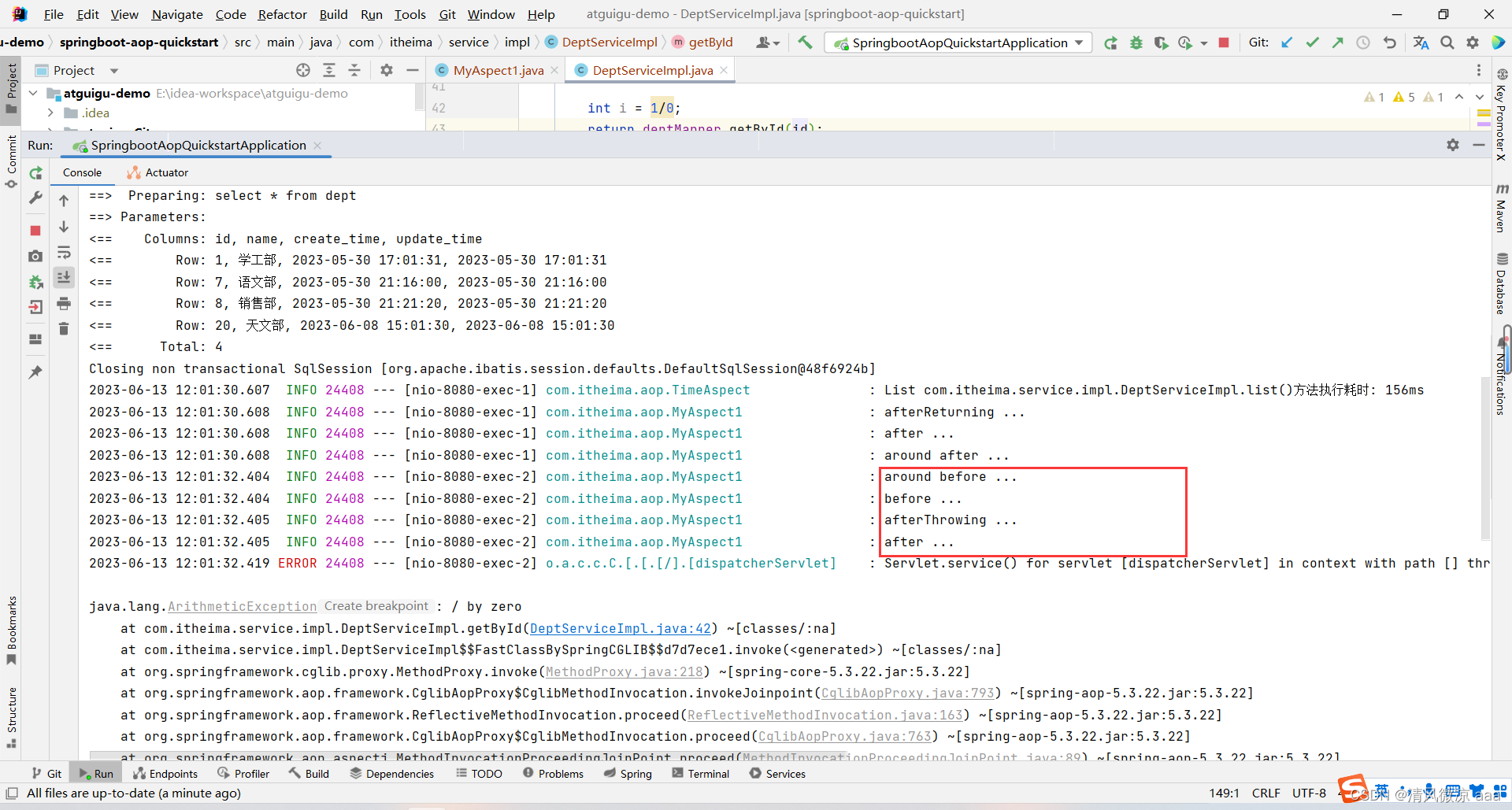Open the Navigate menu
Screen dimensions: 1512x810
177,14
